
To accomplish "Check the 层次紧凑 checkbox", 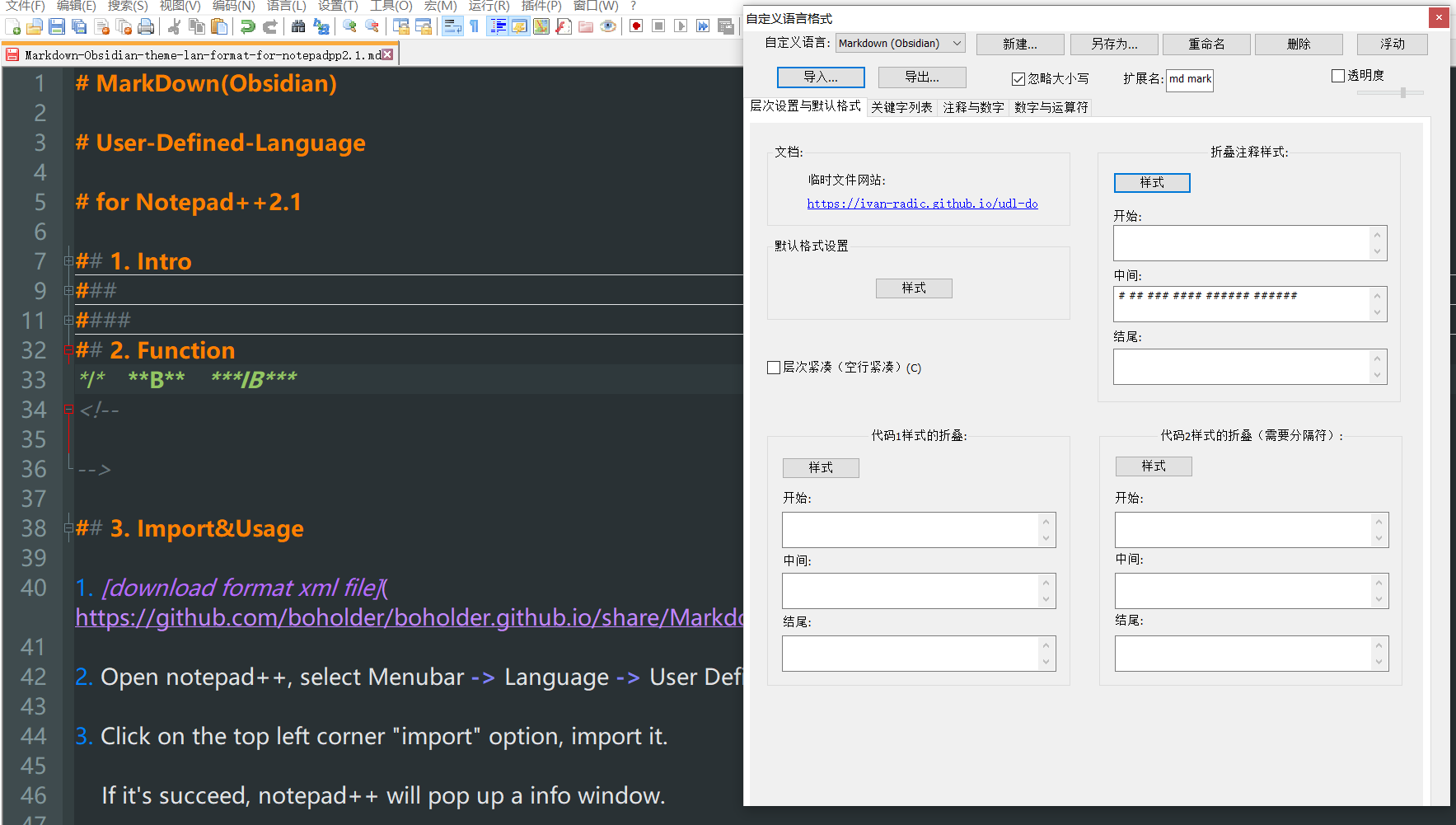I will click(774, 368).
